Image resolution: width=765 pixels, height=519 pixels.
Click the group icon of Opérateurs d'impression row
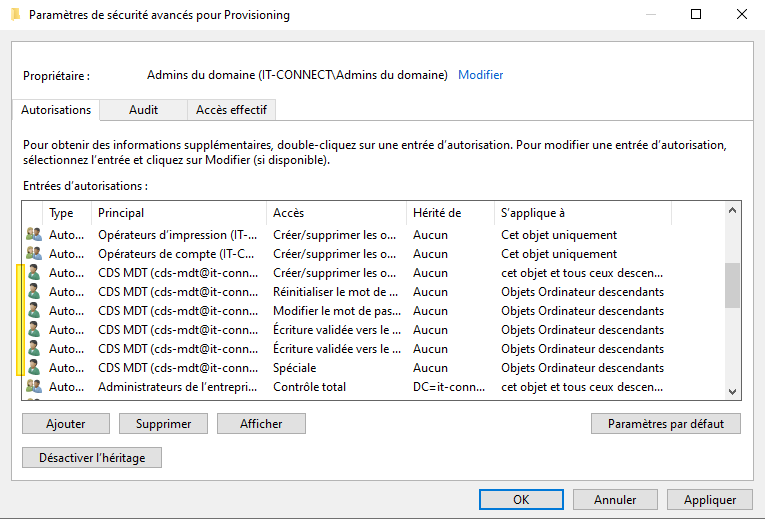point(34,235)
